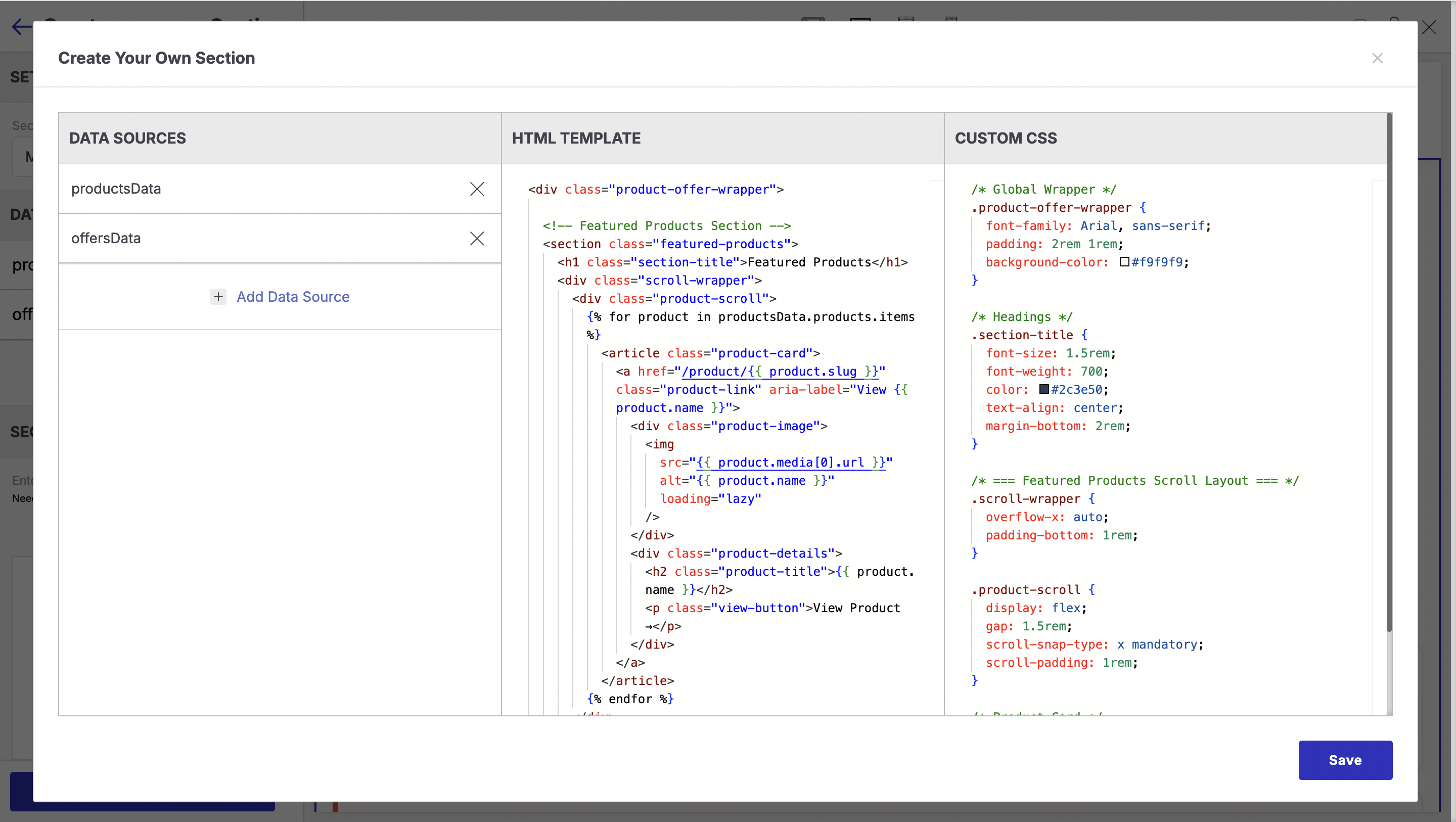The image size is (1456, 822).
Task: Click the #2c3e50 color swatch
Action: [1044, 389]
